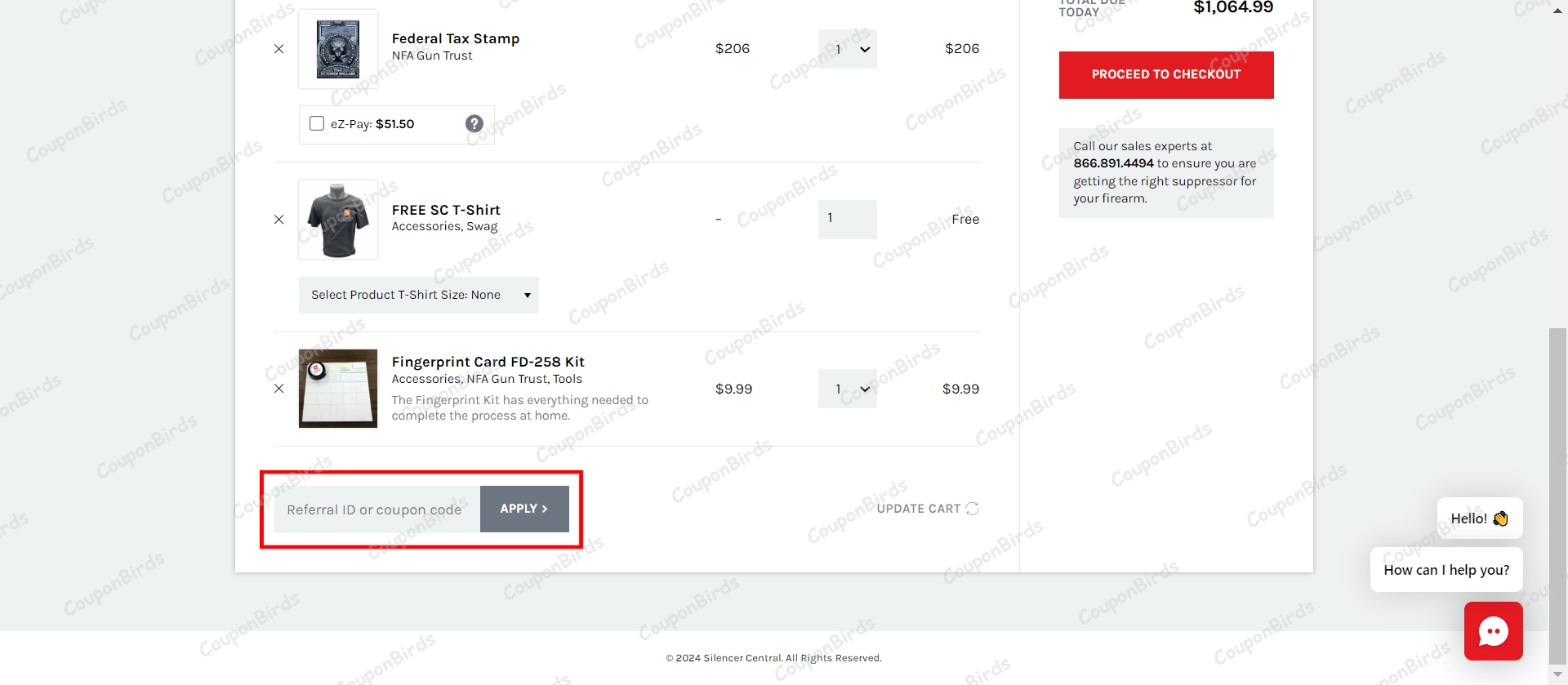The height and width of the screenshot is (685, 1568).
Task: Open the NFA Gun Trust category under Federal Tax Stamp
Action: click(x=432, y=56)
